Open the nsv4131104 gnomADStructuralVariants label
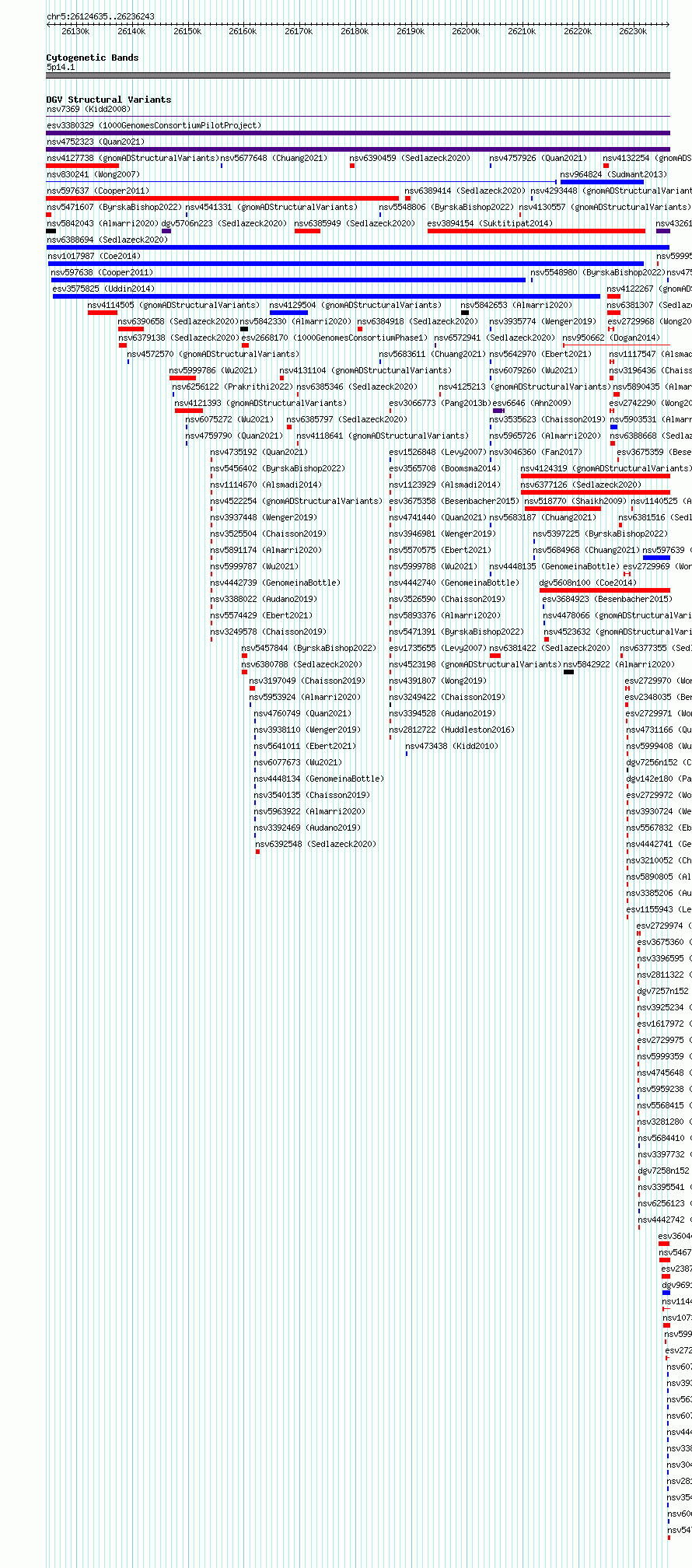Image resolution: width=692 pixels, height=1568 pixels. coord(365,370)
